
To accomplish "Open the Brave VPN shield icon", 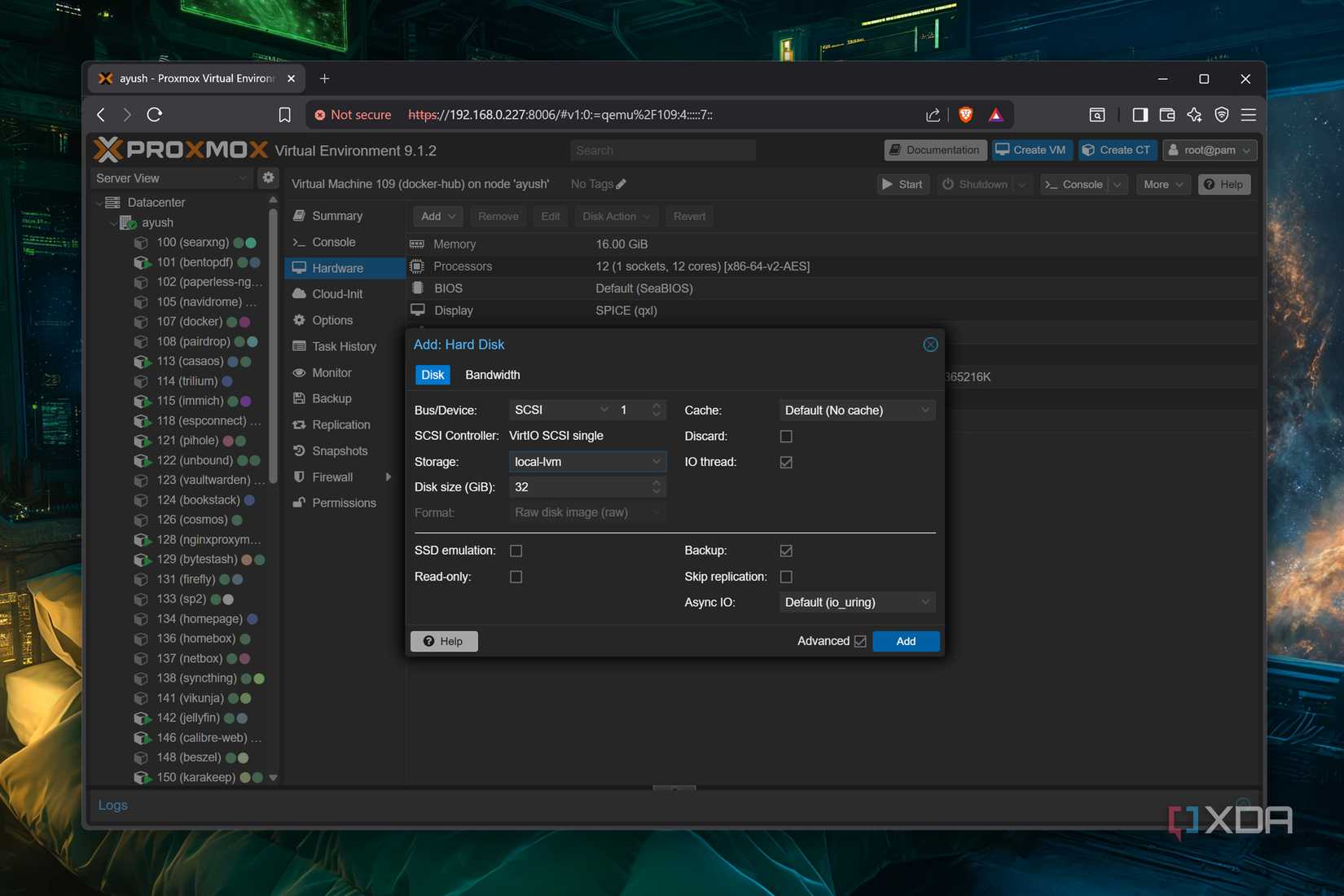I will [1221, 115].
